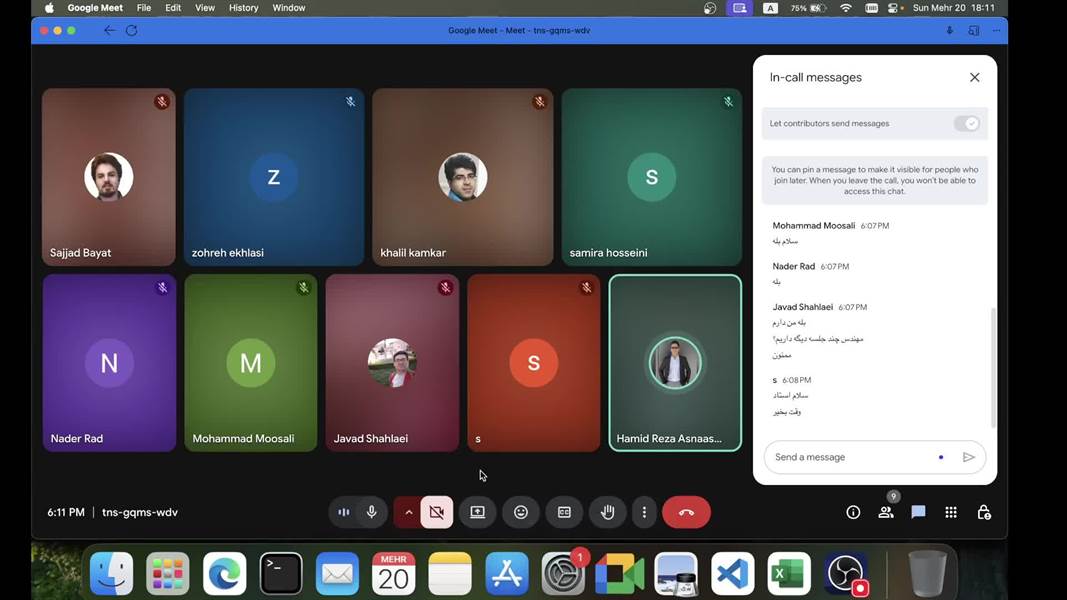
Task: Open the View menu in menu bar
Action: (x=205, y=8)
